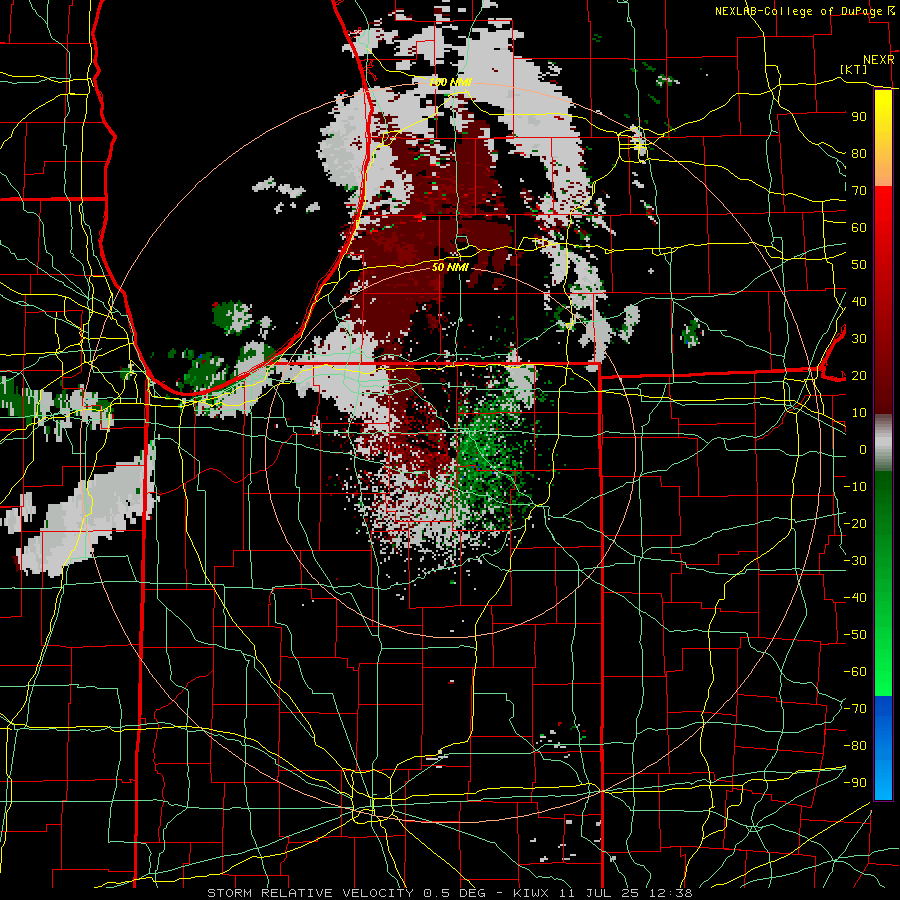The image size is (900, 900).
Task: Click the -60 scale value
Action: click(855, 672)
